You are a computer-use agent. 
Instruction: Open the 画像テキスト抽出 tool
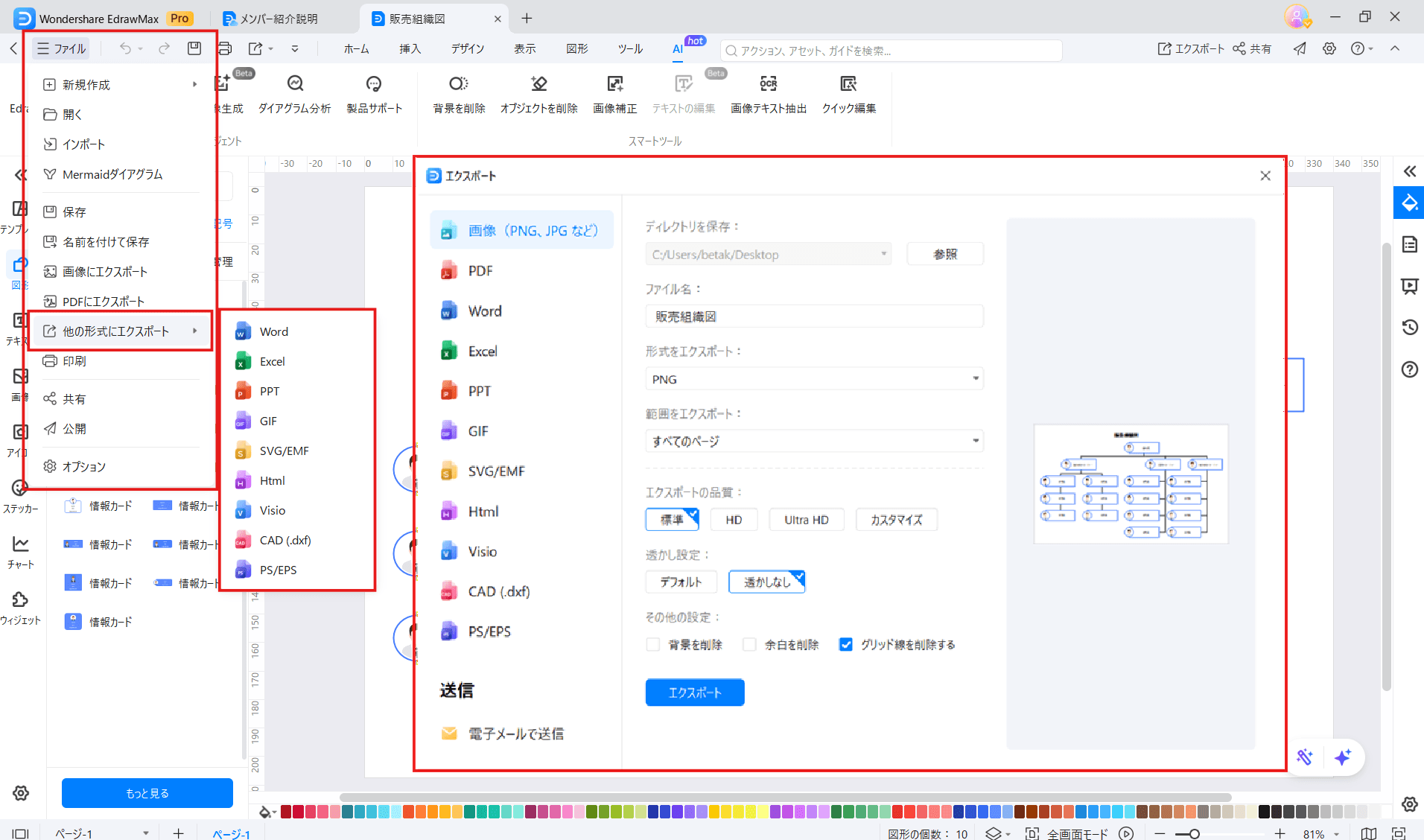[768, 93]
